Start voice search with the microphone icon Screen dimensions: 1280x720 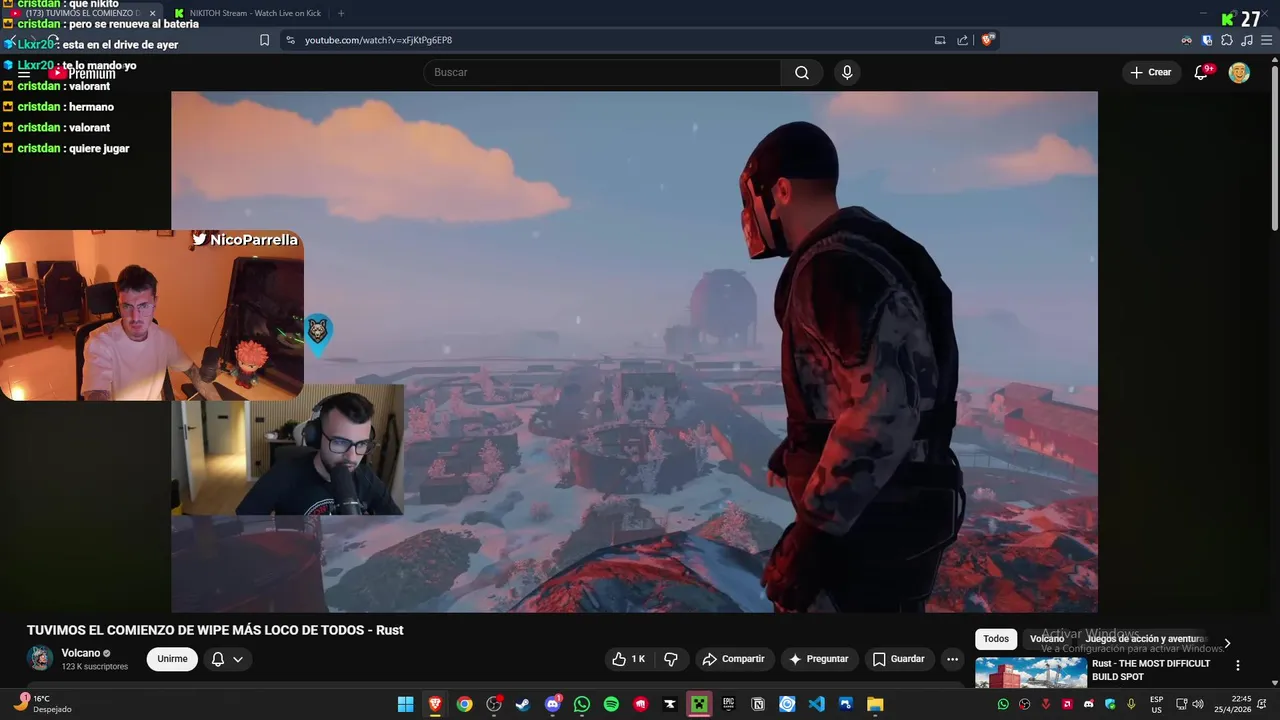tap(847, 72)
